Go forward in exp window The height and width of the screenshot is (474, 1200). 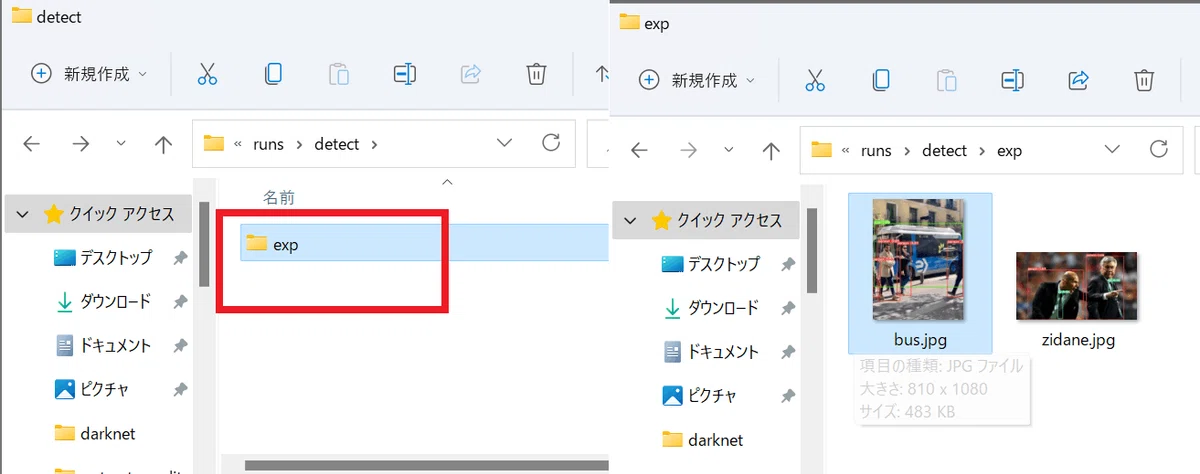(x=687, y=150)
